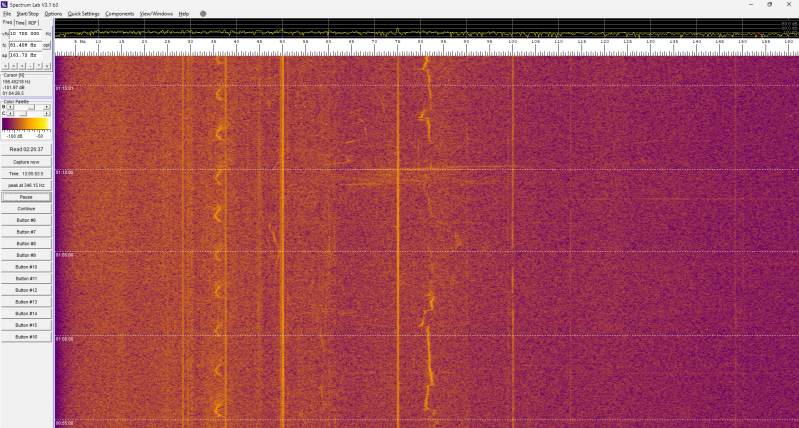Click the gray round indicator in menu bar
799x428 pixels.
203,14
